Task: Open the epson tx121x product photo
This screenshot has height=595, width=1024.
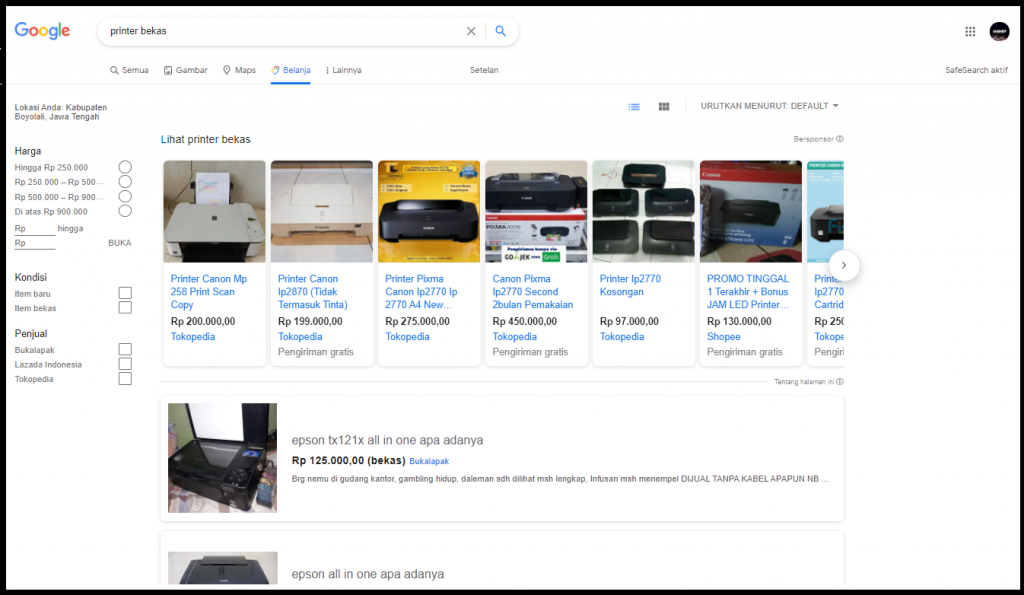Action: [223, 458]
